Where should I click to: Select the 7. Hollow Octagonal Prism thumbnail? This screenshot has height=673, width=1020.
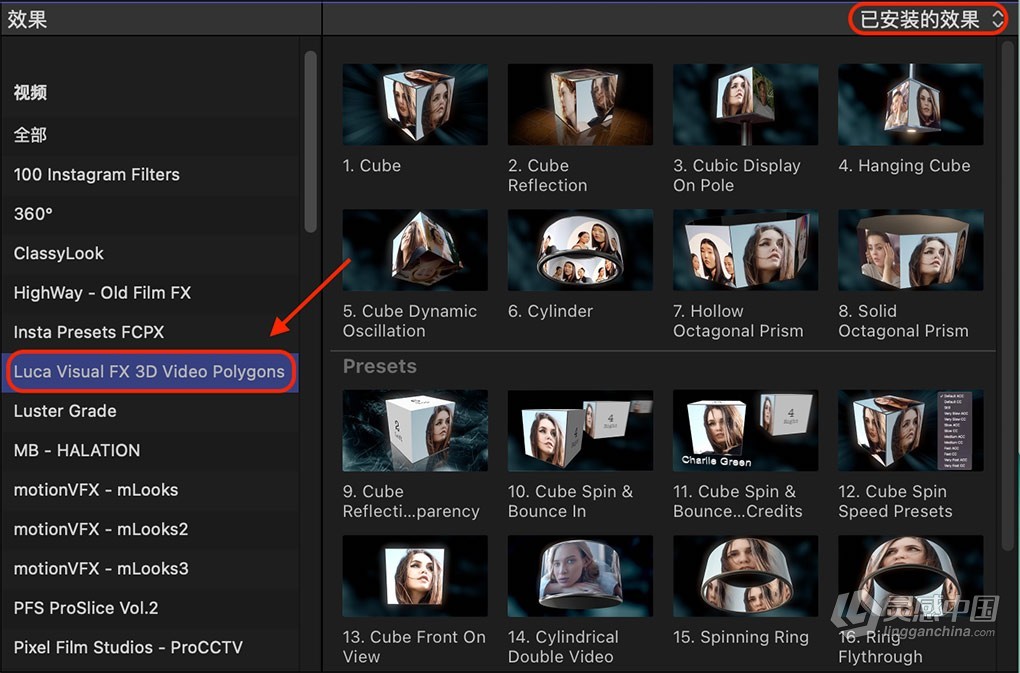pos(745,250)
